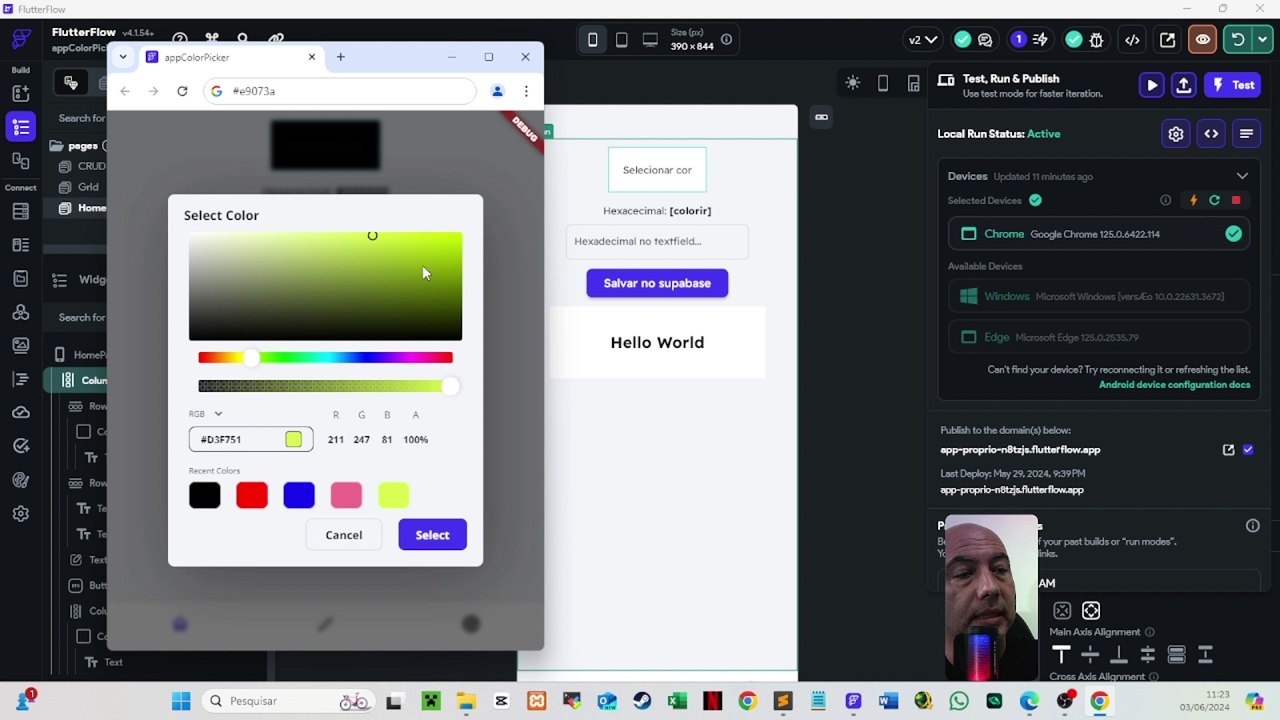Pick the pink recent color swatch
This screenshot has height=720, width=1280.
pyautogui.click(x=346, y=495)
